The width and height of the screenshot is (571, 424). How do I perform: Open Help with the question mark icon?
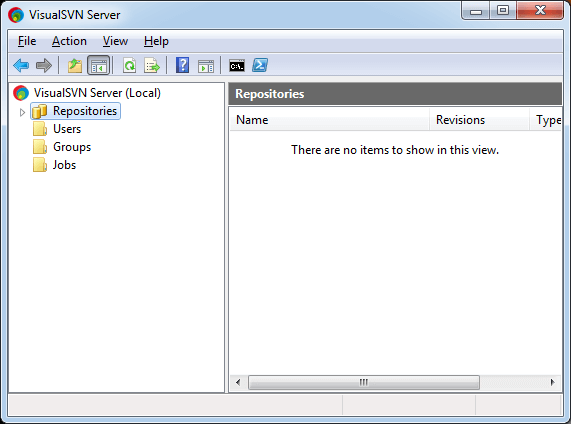pyautogui.click(x=182, y=65)
